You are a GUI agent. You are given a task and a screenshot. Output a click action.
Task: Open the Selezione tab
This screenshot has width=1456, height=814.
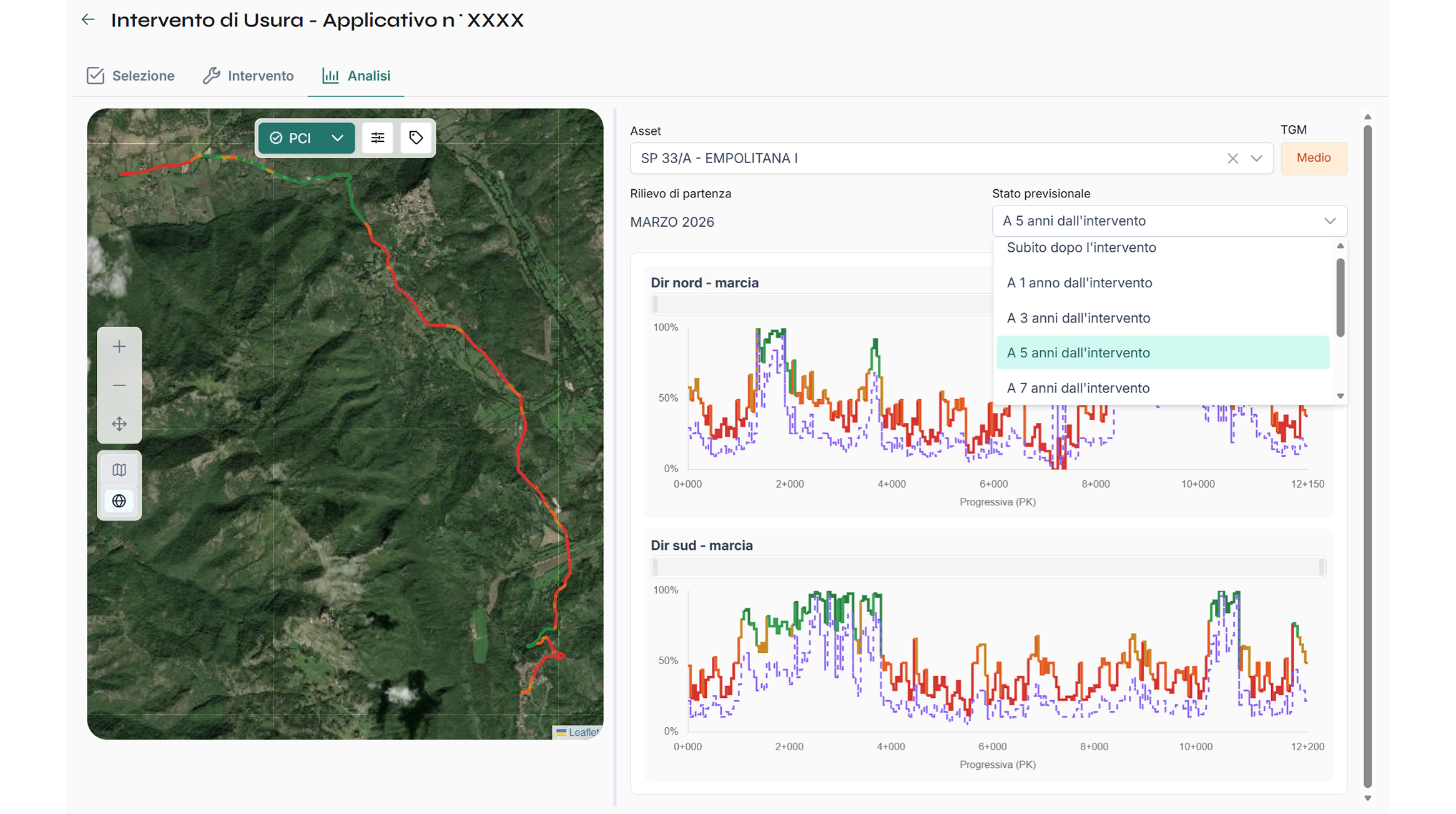click(x=130, y=76)
